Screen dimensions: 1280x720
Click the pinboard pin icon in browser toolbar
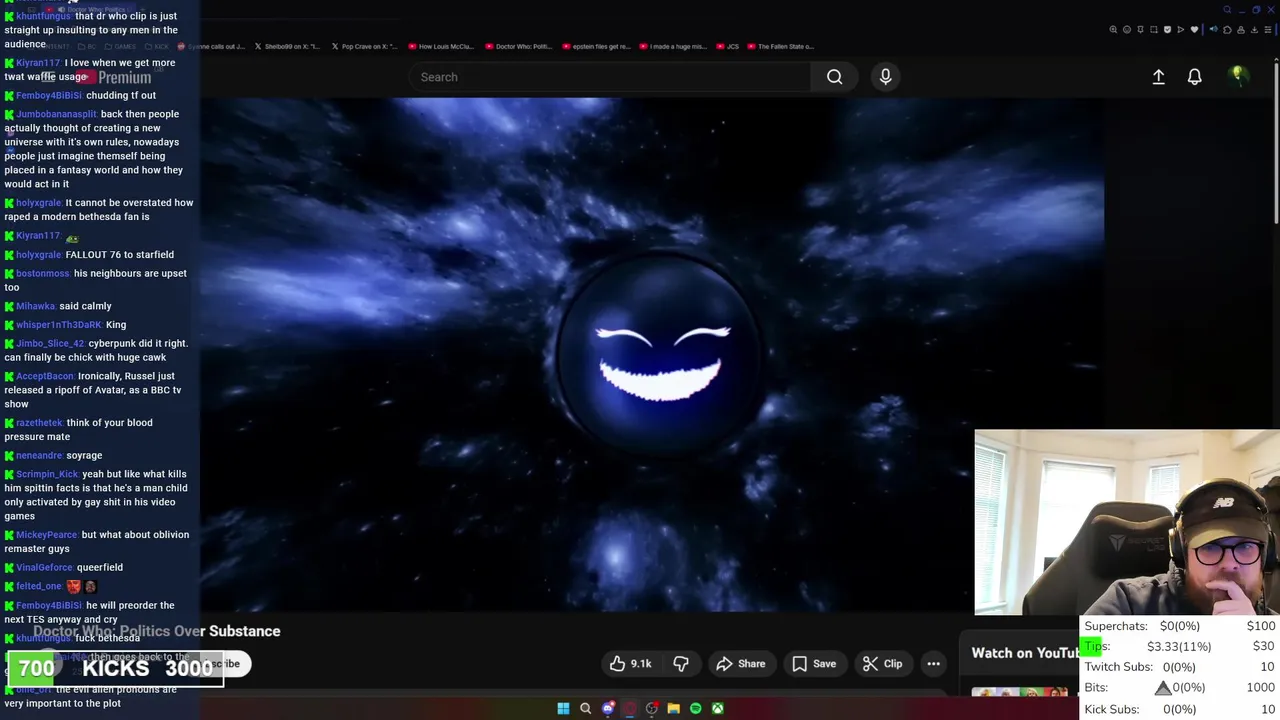click(1140, 29)
